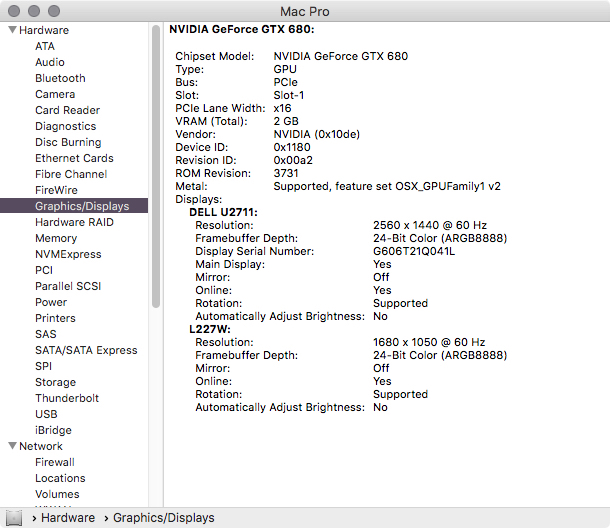The image size is (610, 528).
Task: Select Graphics/Displays in the sidebar
Action: [82, 206]
